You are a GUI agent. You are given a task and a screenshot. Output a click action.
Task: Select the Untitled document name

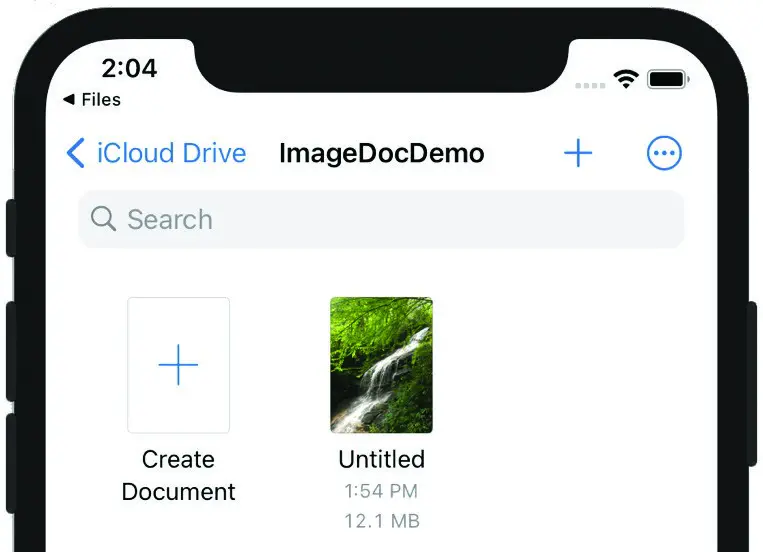[382, 459]
